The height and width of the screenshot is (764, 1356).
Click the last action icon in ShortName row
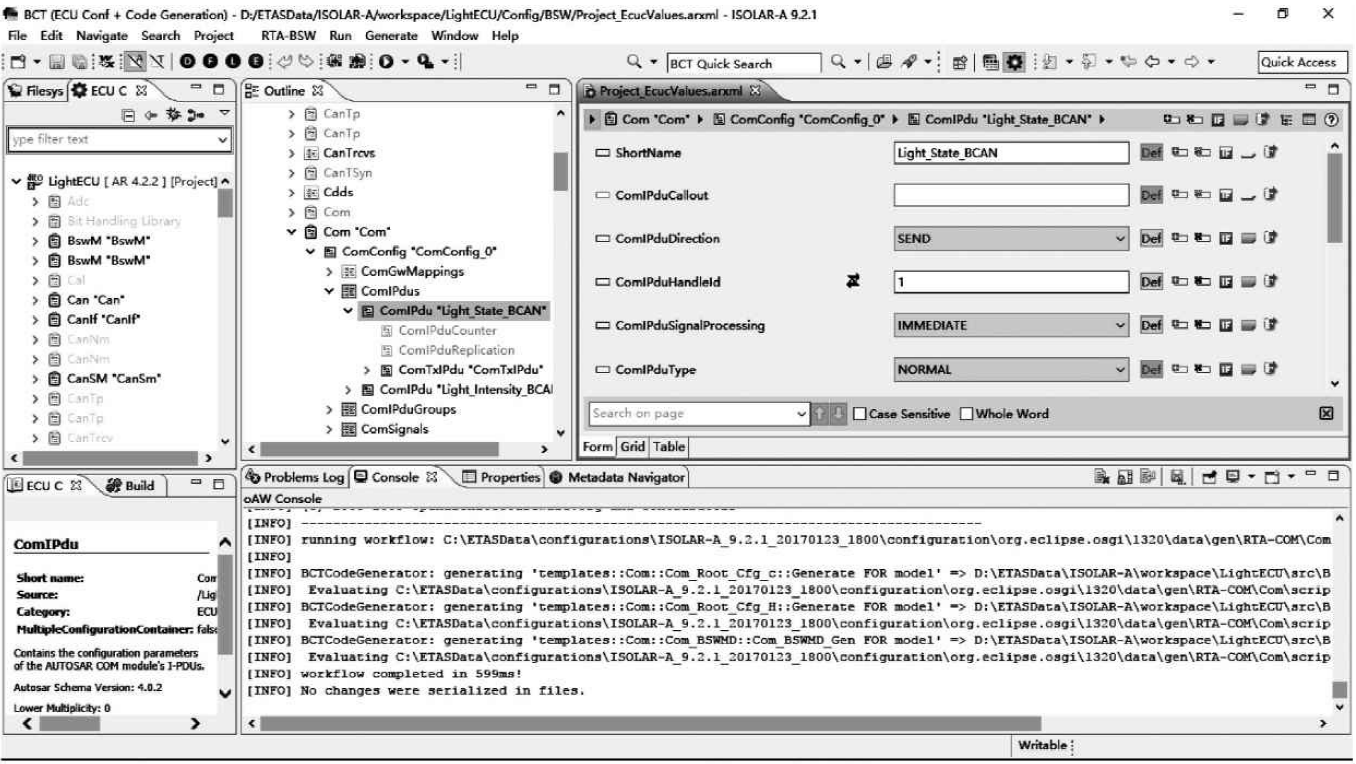pos(1271,153)
